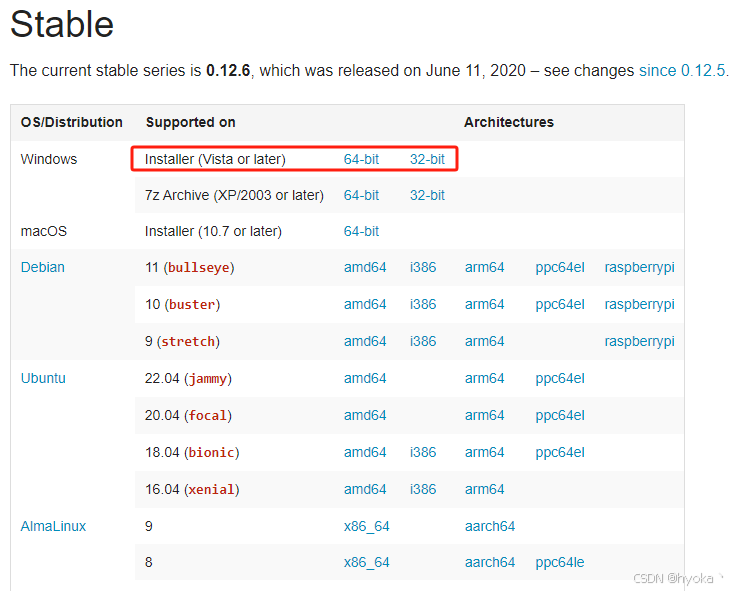This screenshot has width=739, height=591.
Task: Get Debian 11 bullseye arm64 package
Action: tap(484, 267)
